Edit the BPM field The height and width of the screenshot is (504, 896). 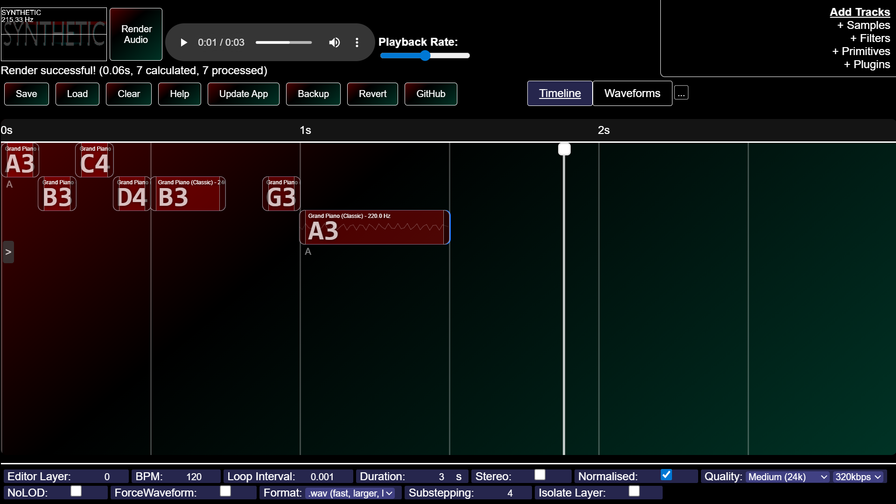click(x=194, y=477)
